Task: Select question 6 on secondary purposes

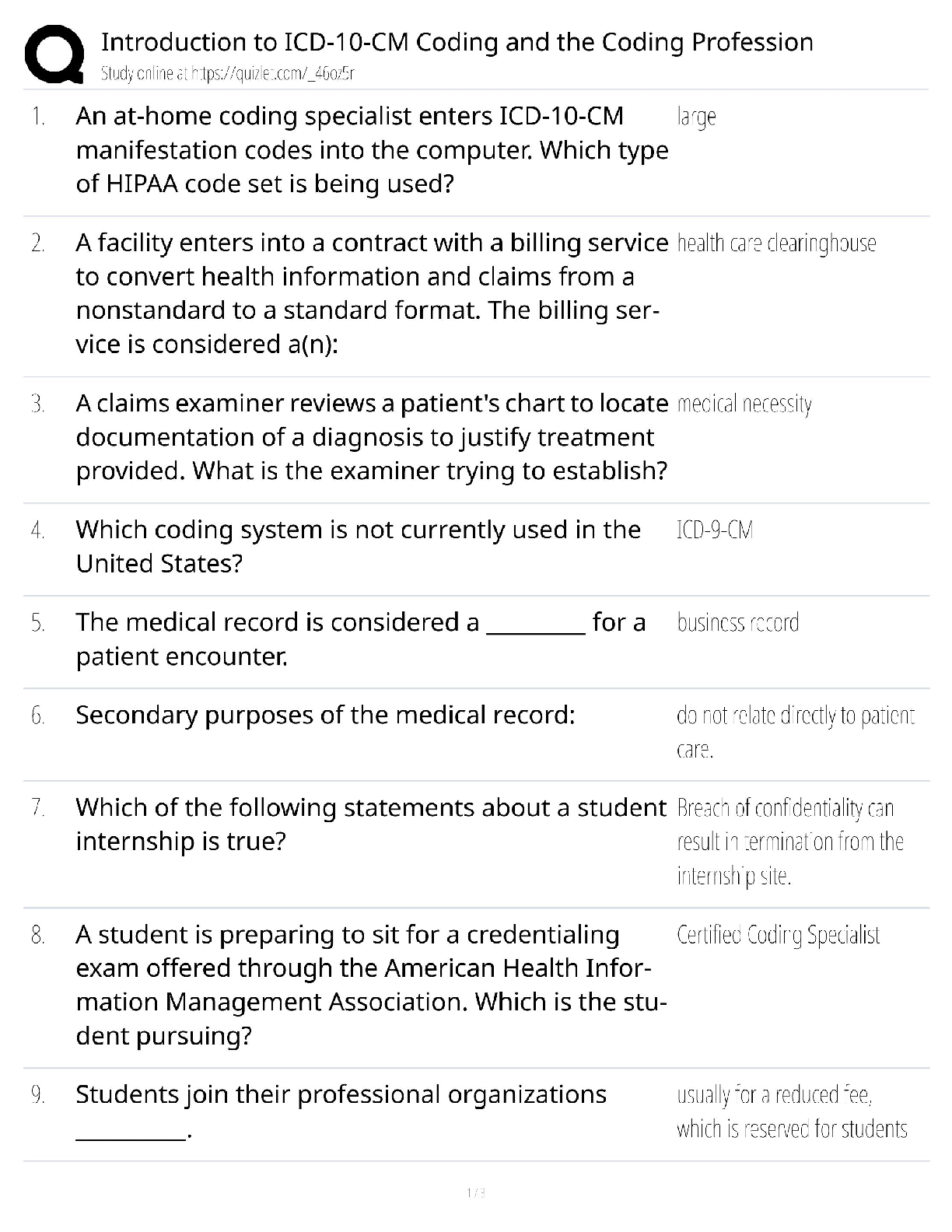Action: coord(325,715)
